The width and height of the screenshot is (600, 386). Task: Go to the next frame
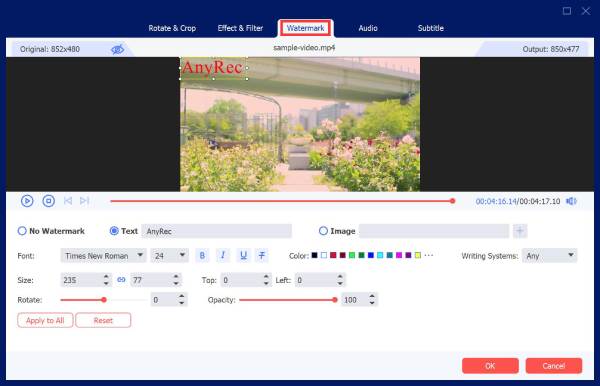[x=85, y=201]
